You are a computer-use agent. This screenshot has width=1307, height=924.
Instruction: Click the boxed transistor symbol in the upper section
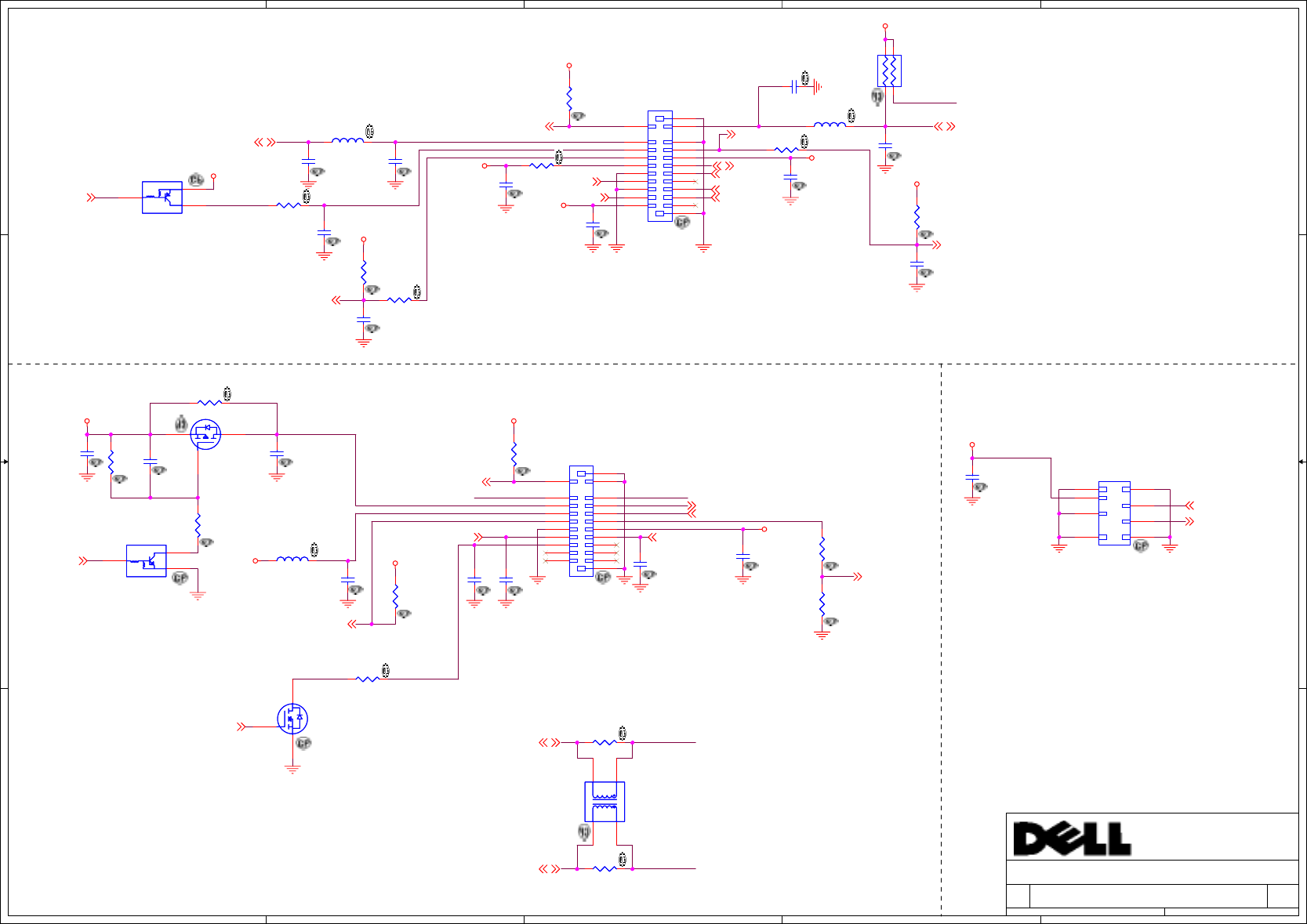[x=162, y=197]
